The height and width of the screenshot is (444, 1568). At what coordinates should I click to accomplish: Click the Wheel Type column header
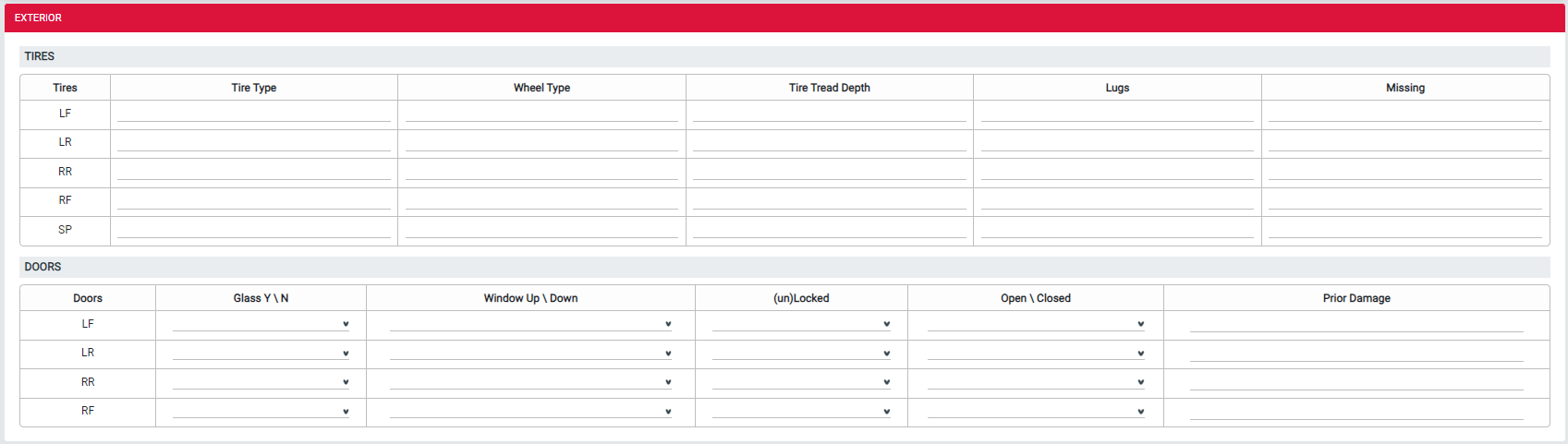(x=541, y=88)
